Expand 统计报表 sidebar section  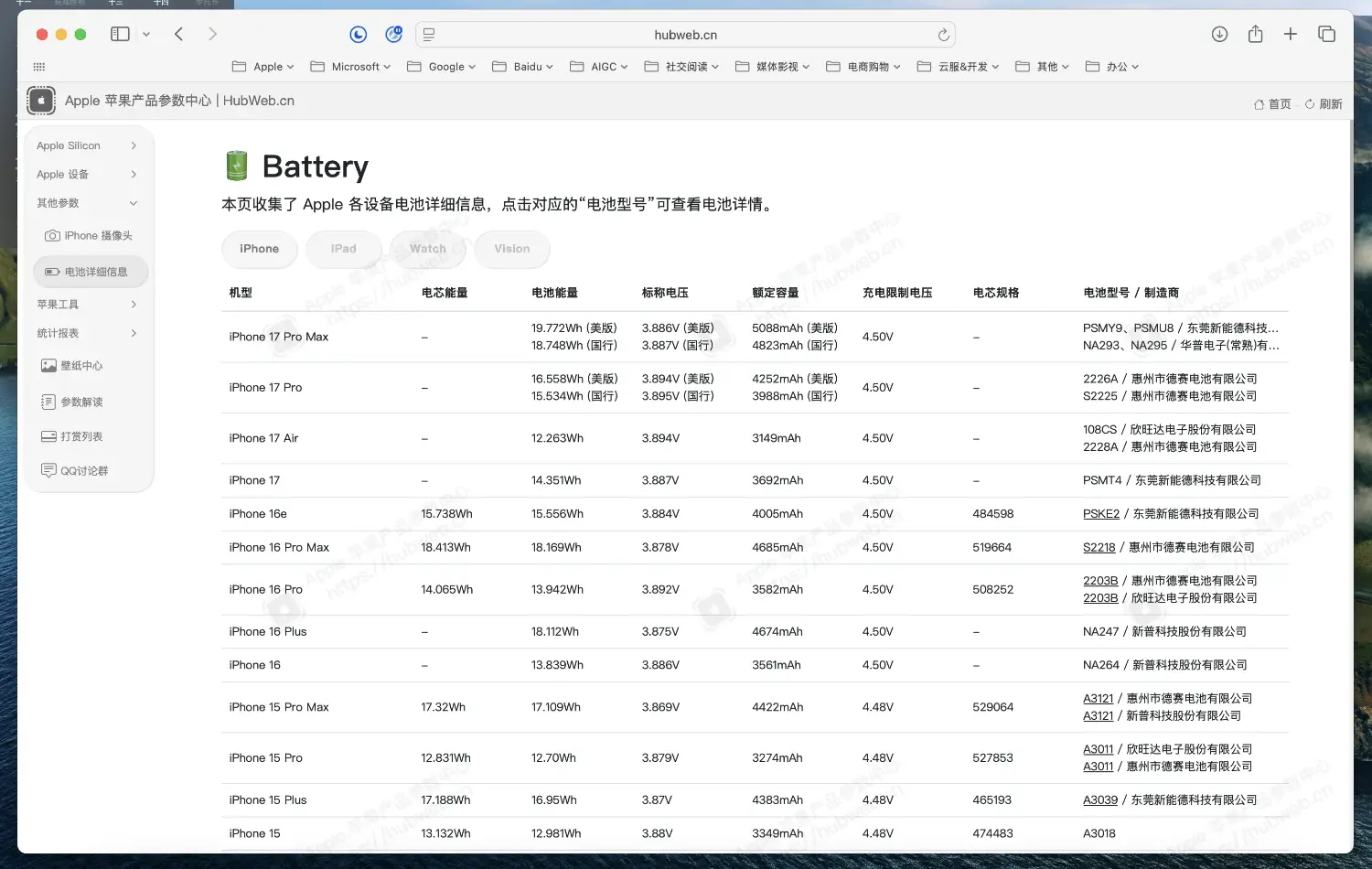(x=87, y=333)
